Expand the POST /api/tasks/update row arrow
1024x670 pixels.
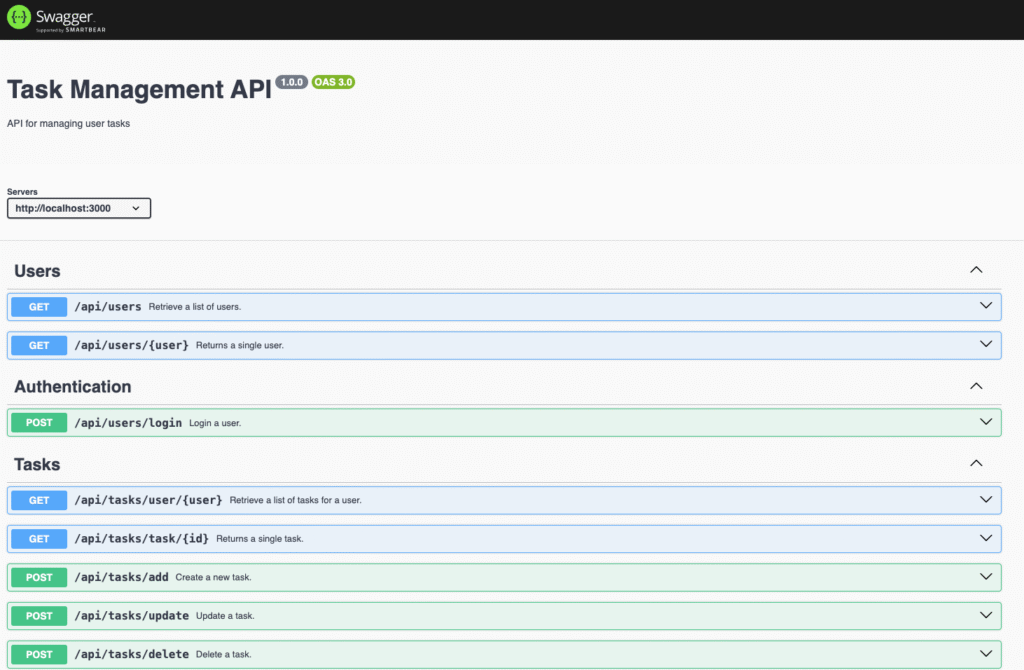point(985,615)
